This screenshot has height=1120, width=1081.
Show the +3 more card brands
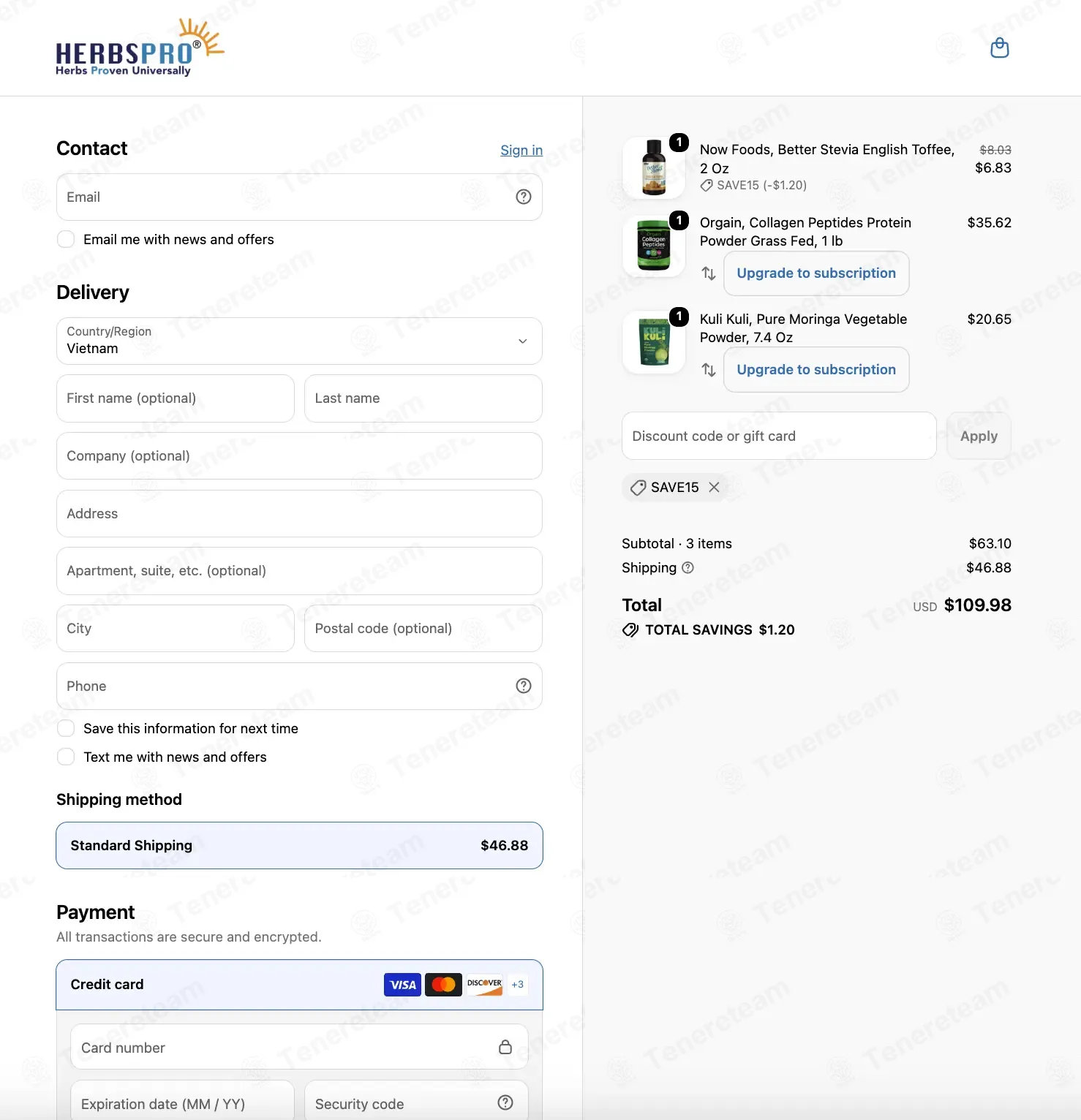[x=517, y=985]
